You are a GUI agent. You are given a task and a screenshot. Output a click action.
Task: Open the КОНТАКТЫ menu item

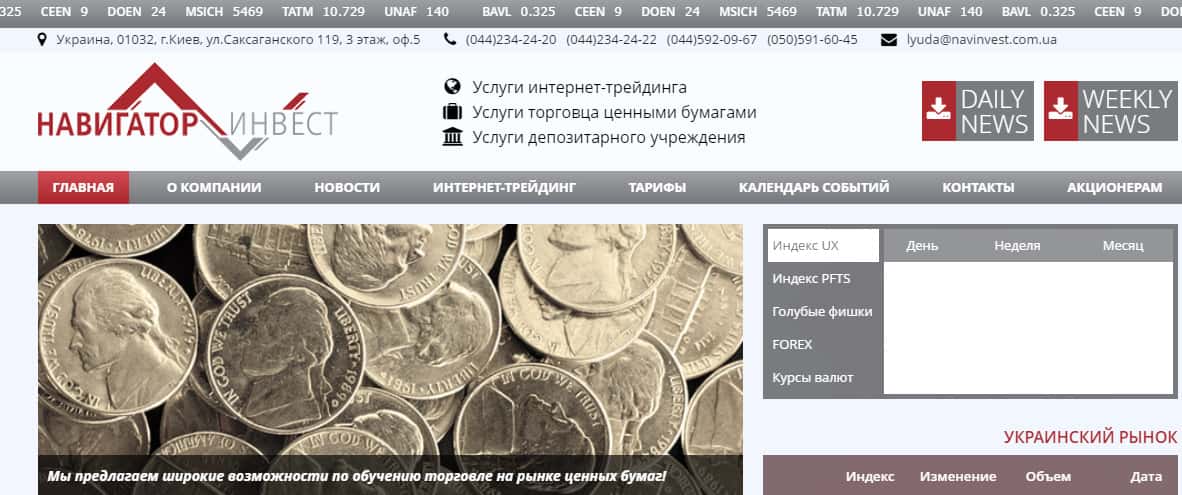click(978, 188)
